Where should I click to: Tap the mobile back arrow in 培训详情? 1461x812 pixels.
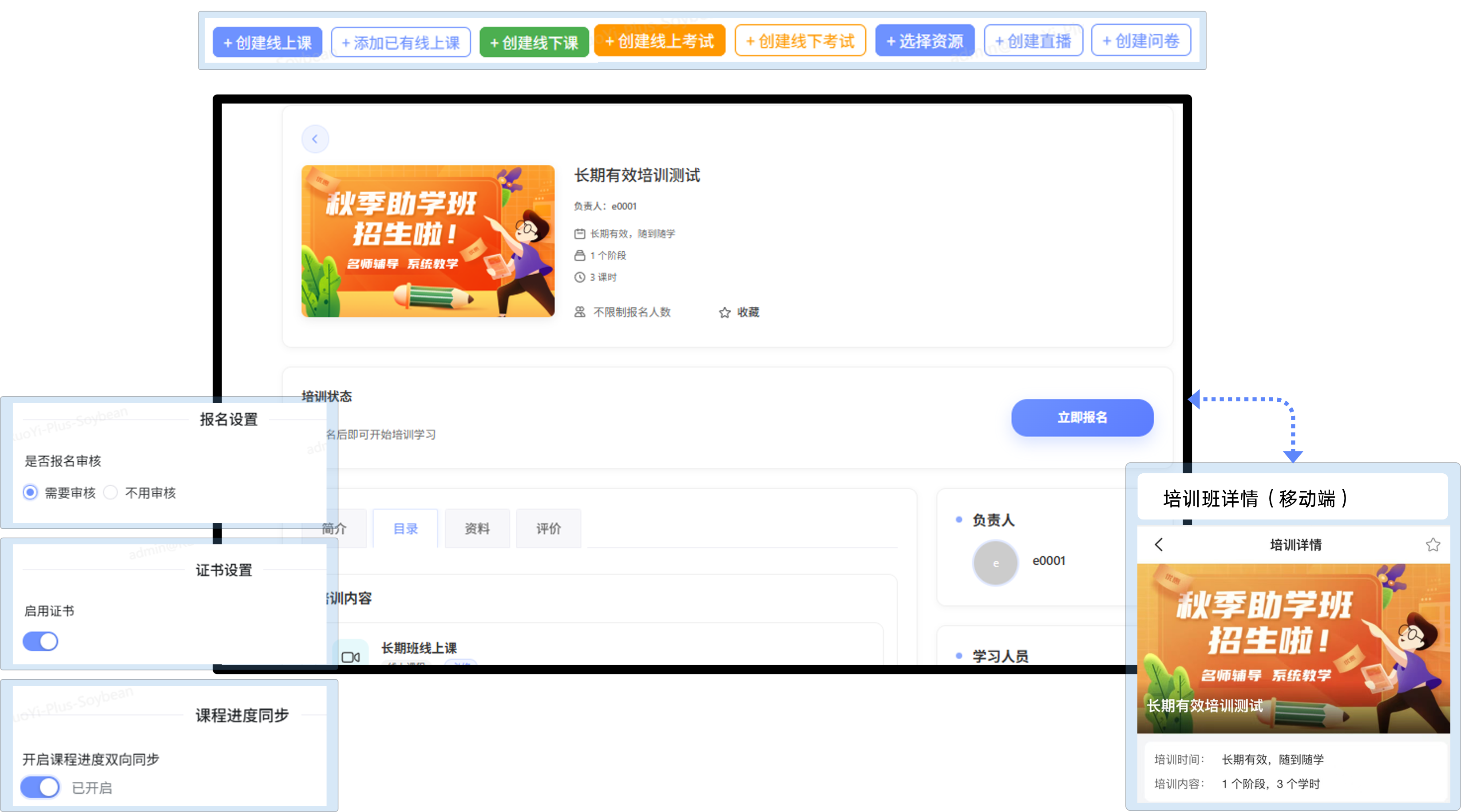coord(1159,544)
